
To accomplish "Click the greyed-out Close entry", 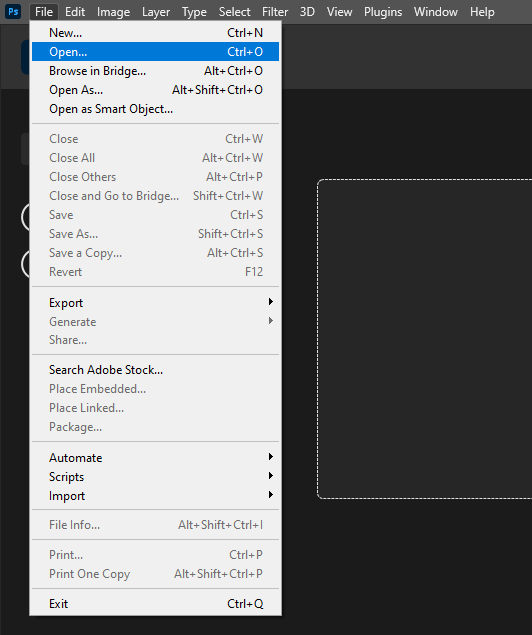I will pos(155,139).
